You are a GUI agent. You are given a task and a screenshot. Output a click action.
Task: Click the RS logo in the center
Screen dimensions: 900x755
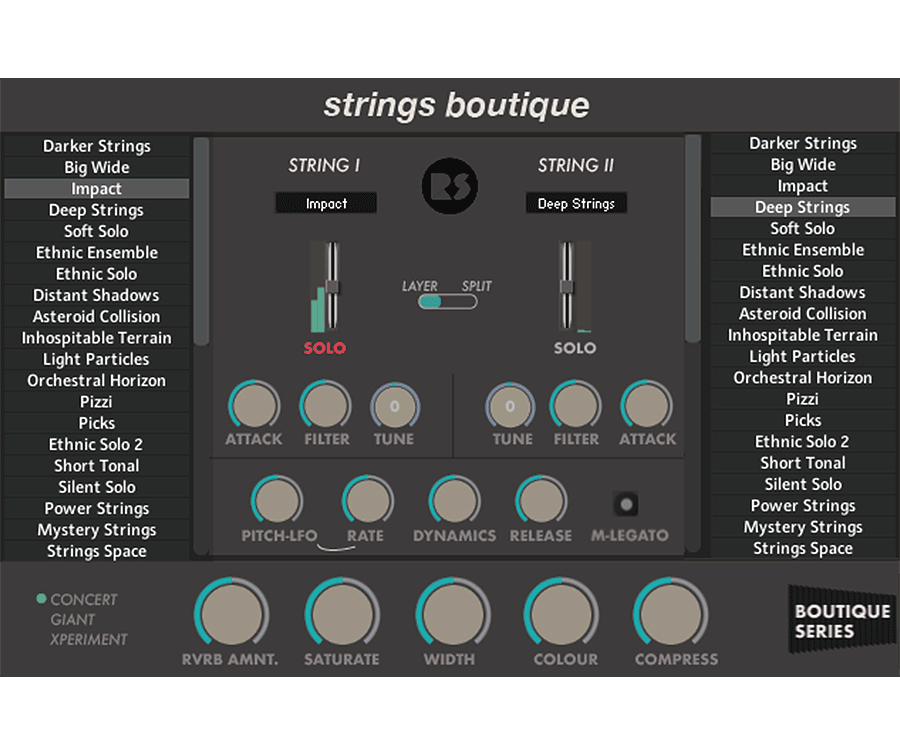[x=449, y=186]
